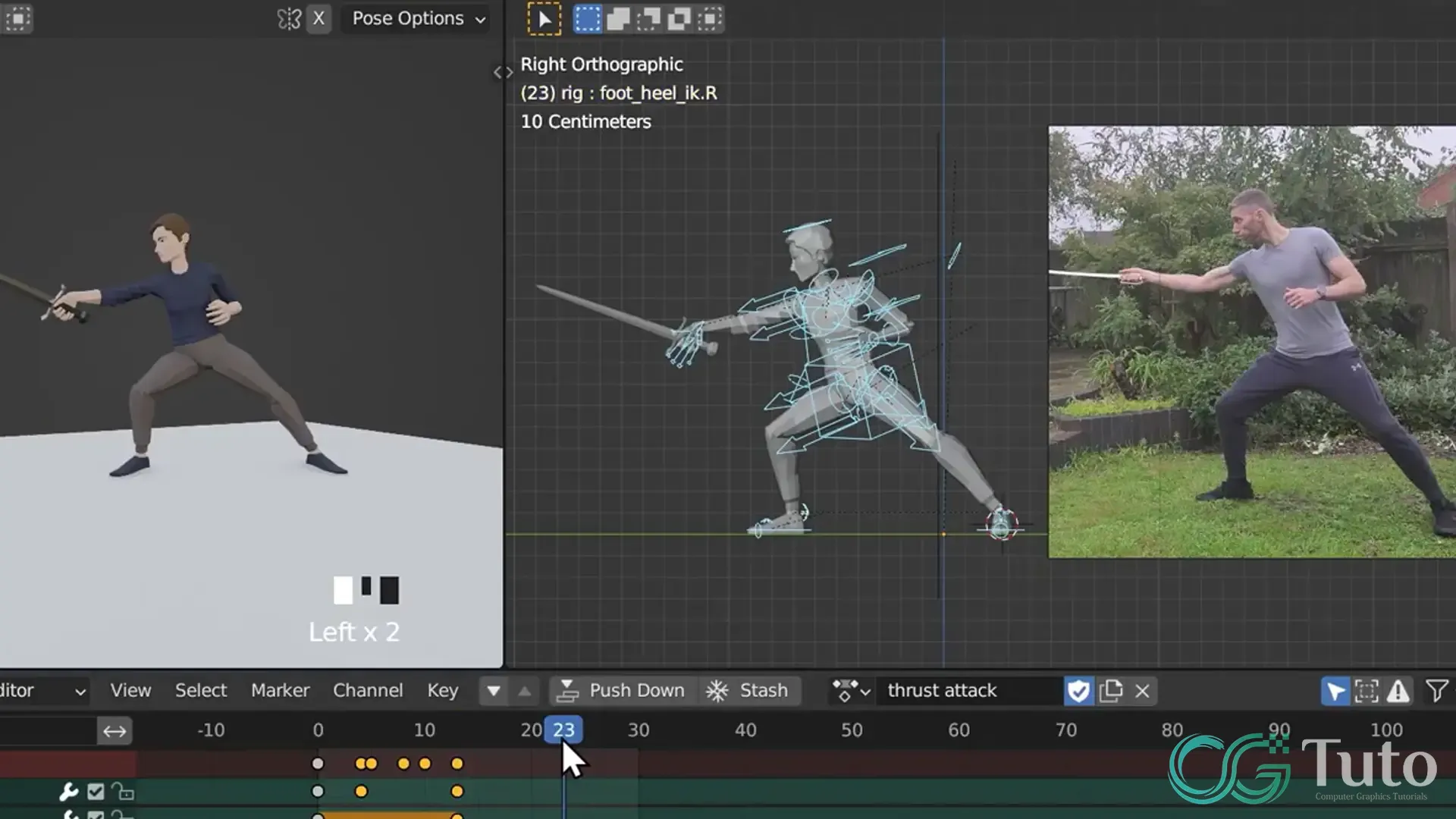This screenshot has width=1456, height=819.
Task: Click the X-axis mirror butterfly icon near Pose Options
Action: pos(289,19)
